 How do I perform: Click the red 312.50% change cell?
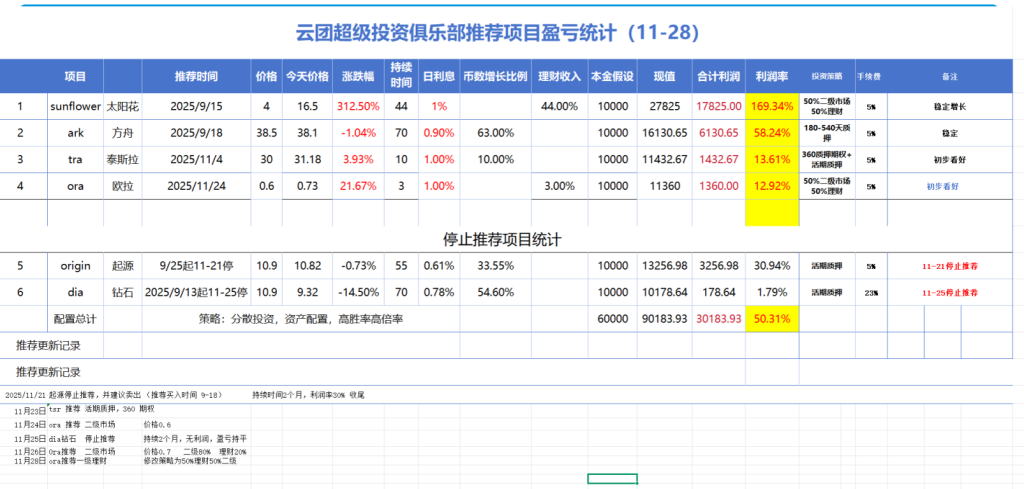[358, 106]
